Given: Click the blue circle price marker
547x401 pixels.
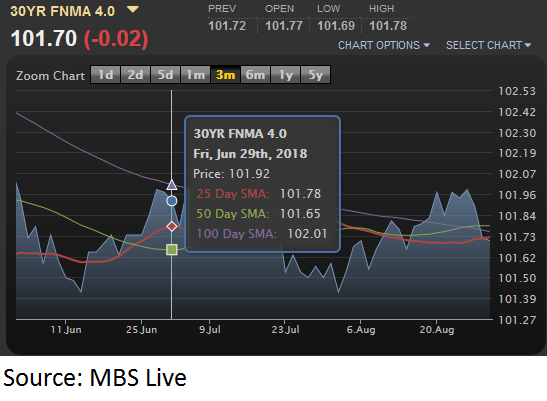Looking at the screenshot, I should pyautogui.click(x=172, y=201).
